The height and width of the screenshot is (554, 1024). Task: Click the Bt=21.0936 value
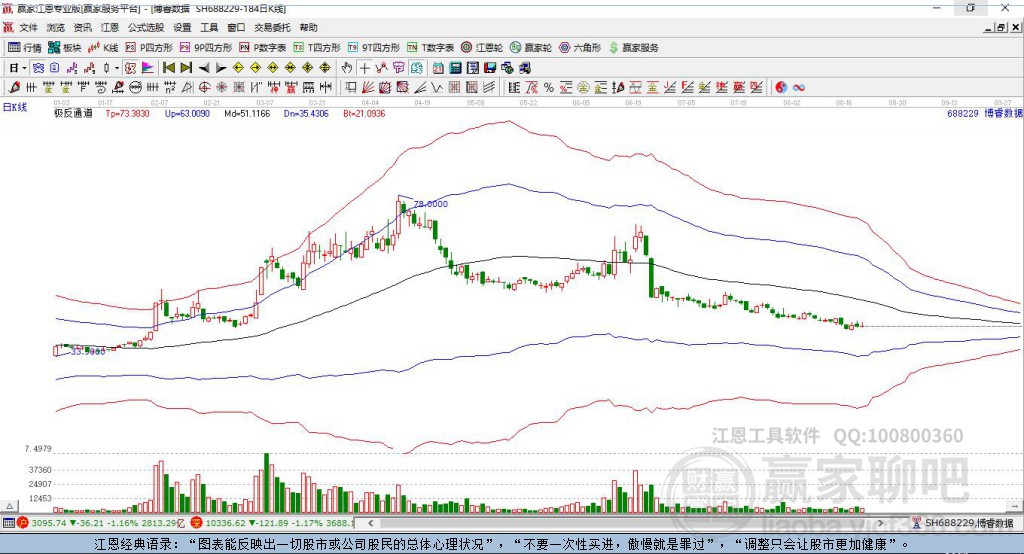tap(364, 113)
